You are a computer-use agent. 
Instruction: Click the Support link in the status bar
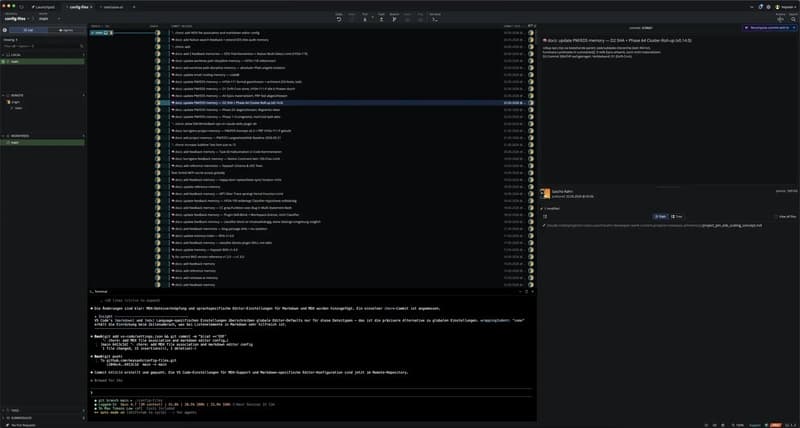coord(754,425)
